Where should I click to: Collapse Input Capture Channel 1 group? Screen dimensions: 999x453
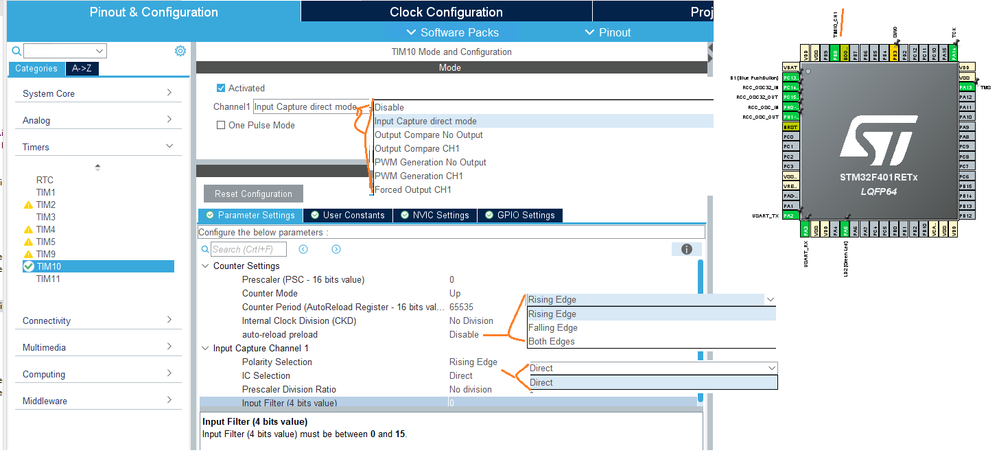[205, 348]
